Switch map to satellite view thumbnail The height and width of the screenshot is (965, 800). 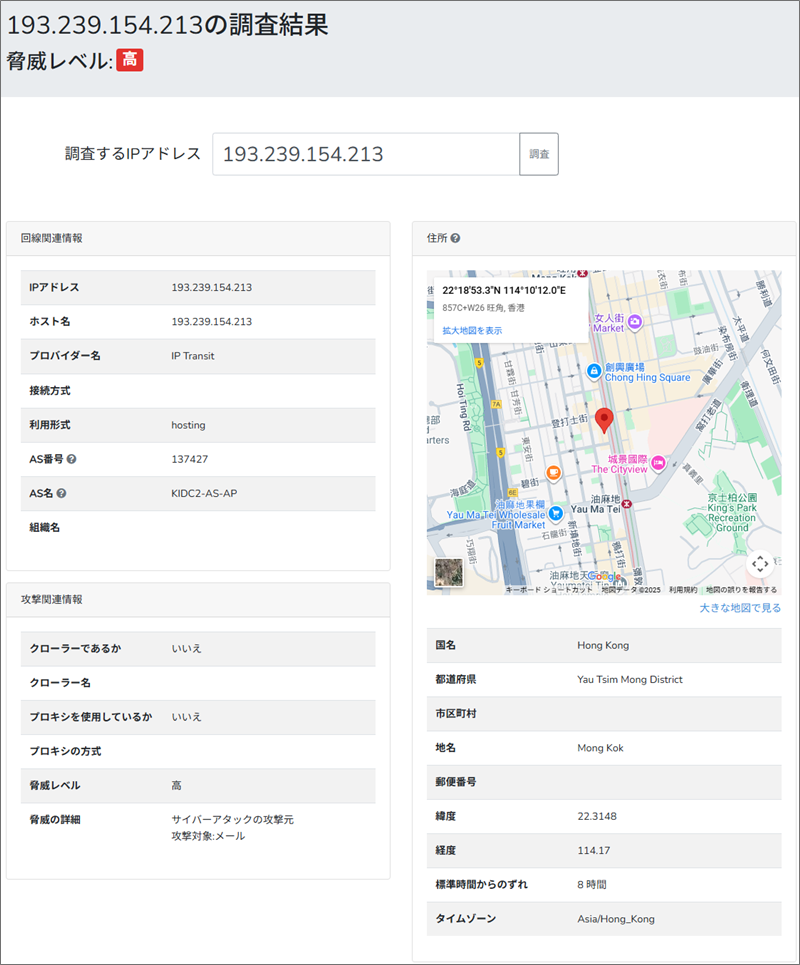[447, 572]
